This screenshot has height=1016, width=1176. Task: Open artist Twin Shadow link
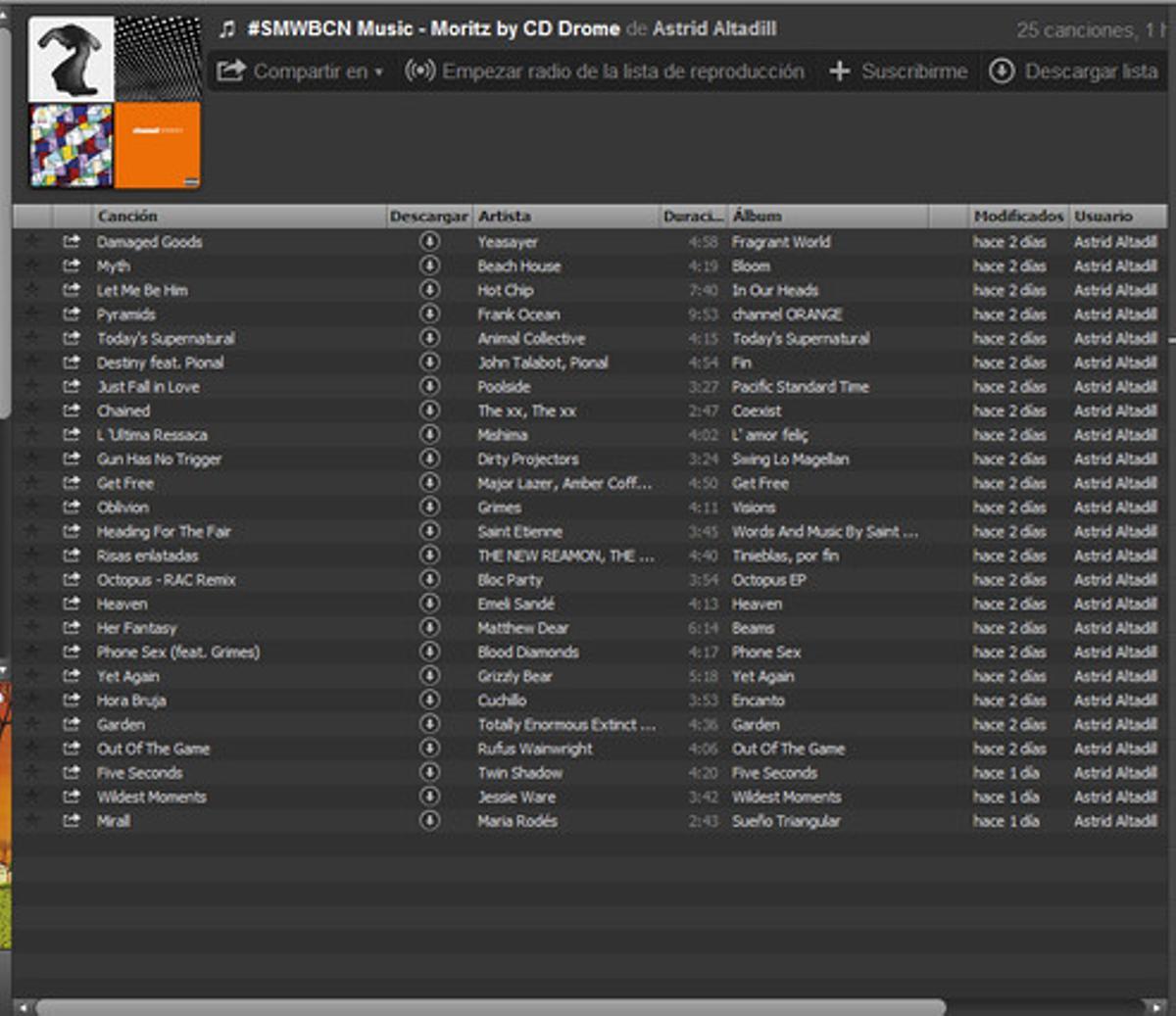tap(519, 772)
